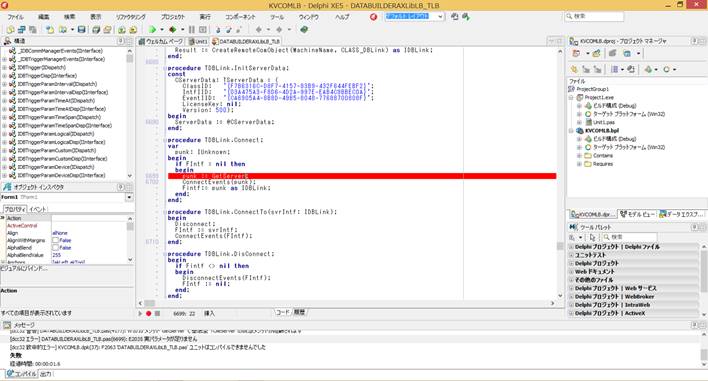Screen dimensions: 708x381
Task: Toggle the AlignWithMargins False checkbox
Action: click(56, 241)
